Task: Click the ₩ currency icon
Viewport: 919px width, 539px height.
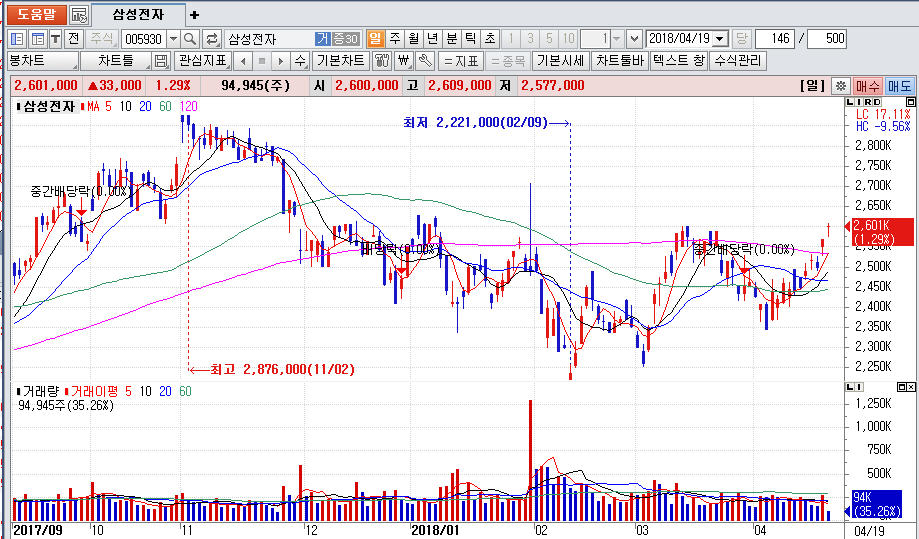Action: (x=403, y=61)
